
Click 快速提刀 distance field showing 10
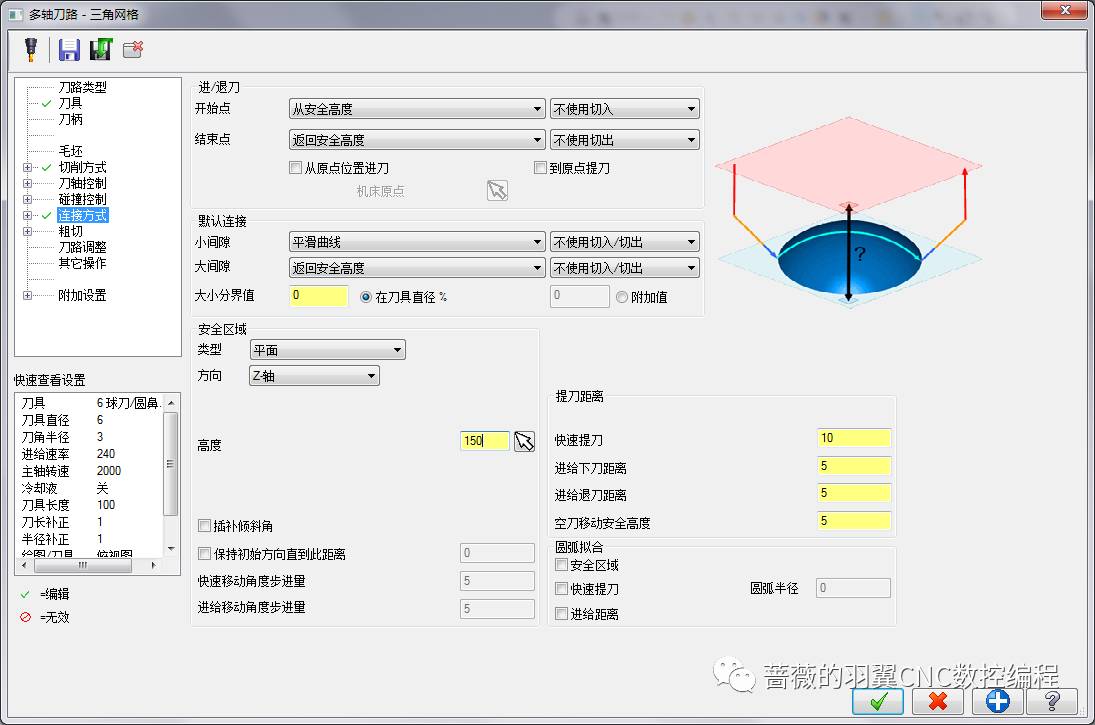click(854, 438)
